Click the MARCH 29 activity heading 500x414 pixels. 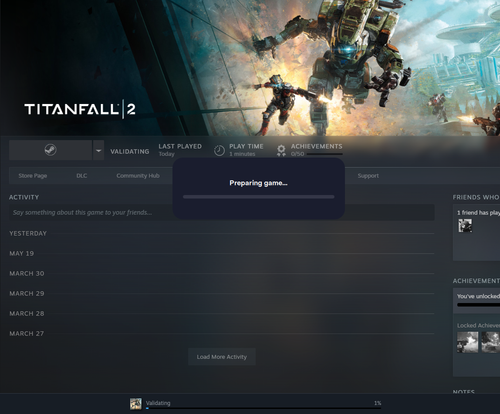[x=27, y=293]
